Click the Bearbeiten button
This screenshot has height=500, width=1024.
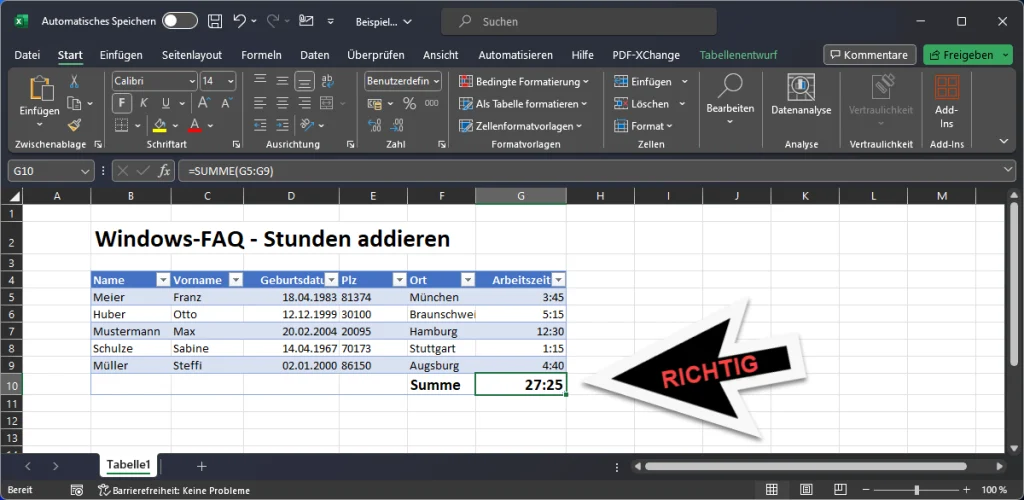pos(730,100)
